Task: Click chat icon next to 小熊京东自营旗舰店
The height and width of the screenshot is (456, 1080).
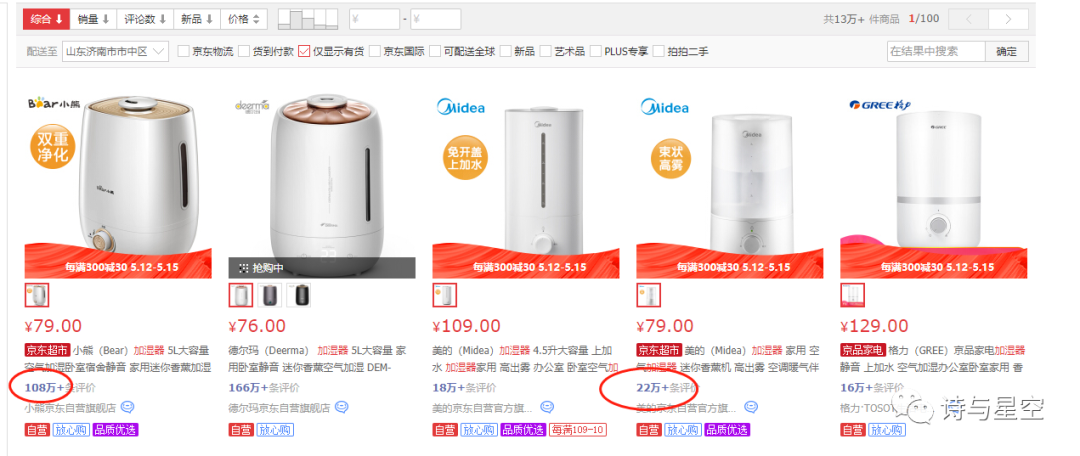Action: point(127,407)
